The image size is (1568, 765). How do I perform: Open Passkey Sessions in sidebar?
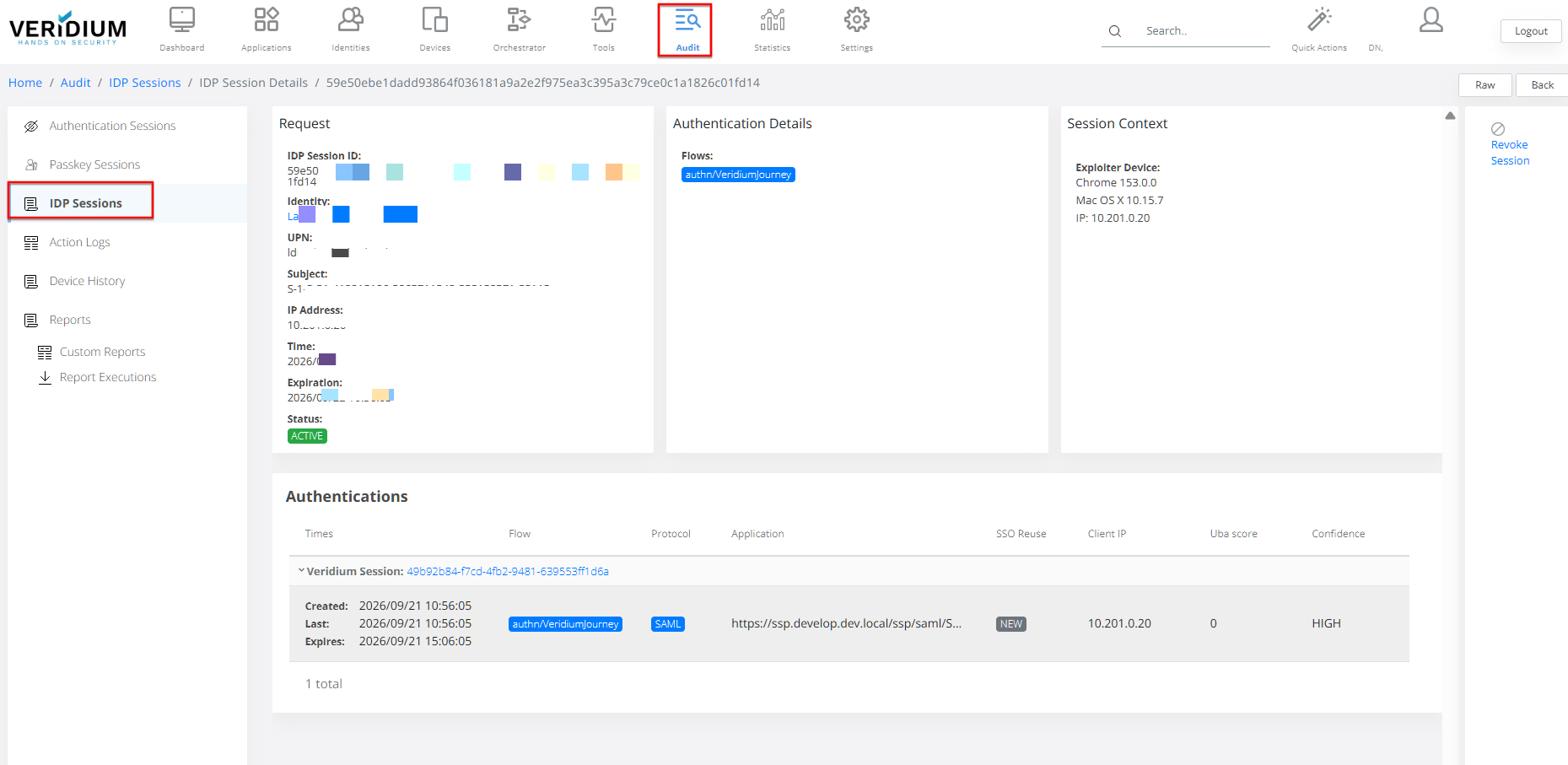pos(94,164)
